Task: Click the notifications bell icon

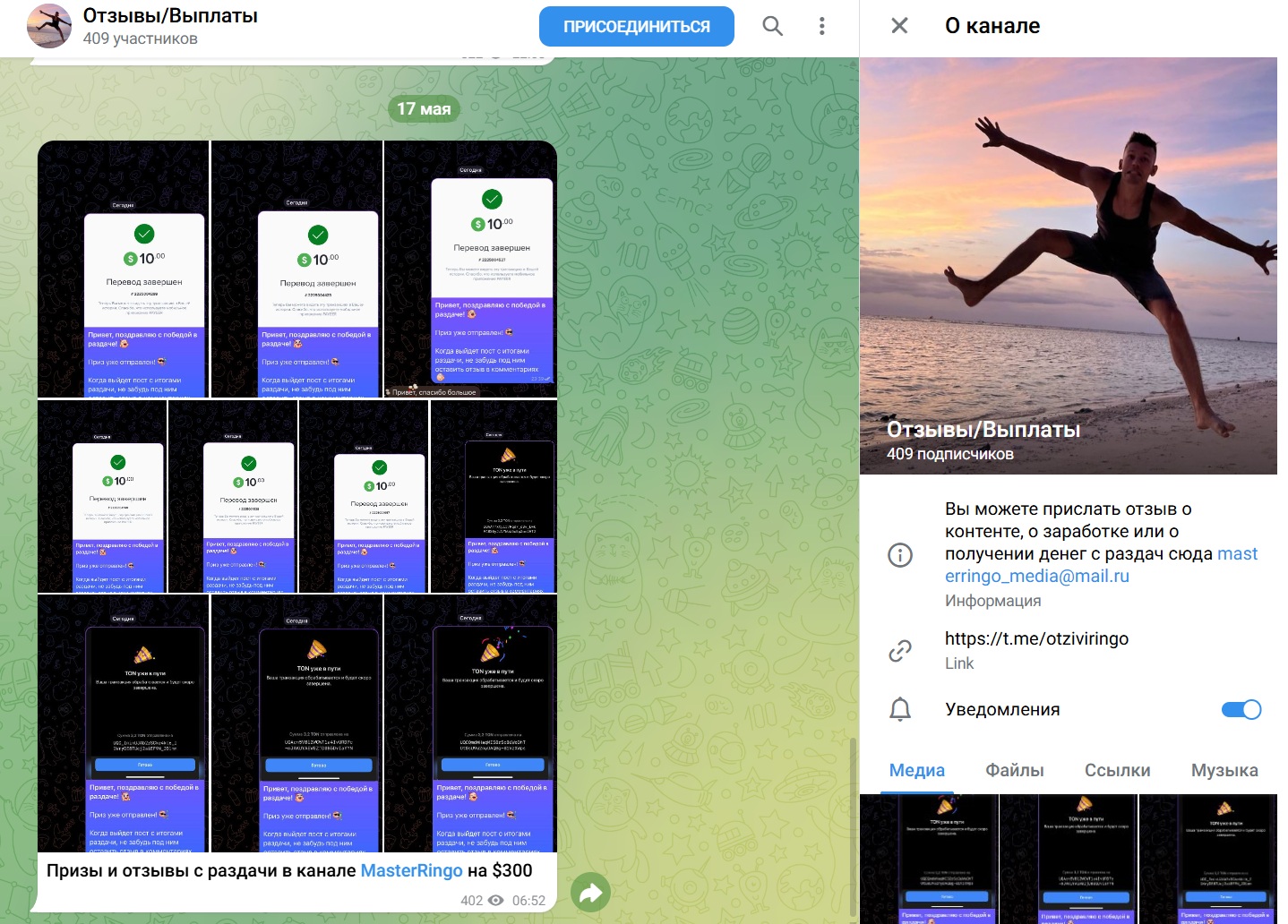Action: click(899, 710)
